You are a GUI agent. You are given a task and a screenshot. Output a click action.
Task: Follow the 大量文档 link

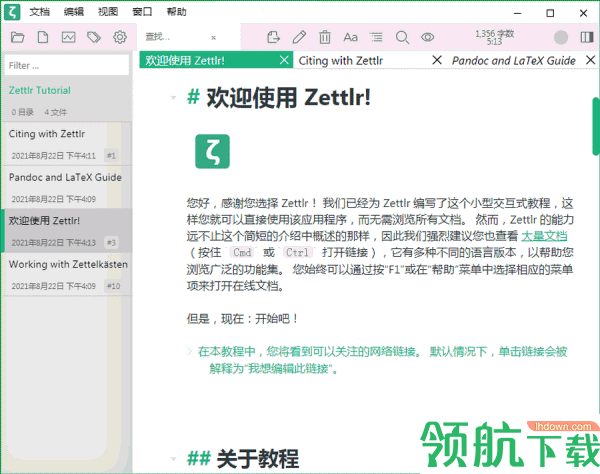pyautogui.click(x=544, y=236)
